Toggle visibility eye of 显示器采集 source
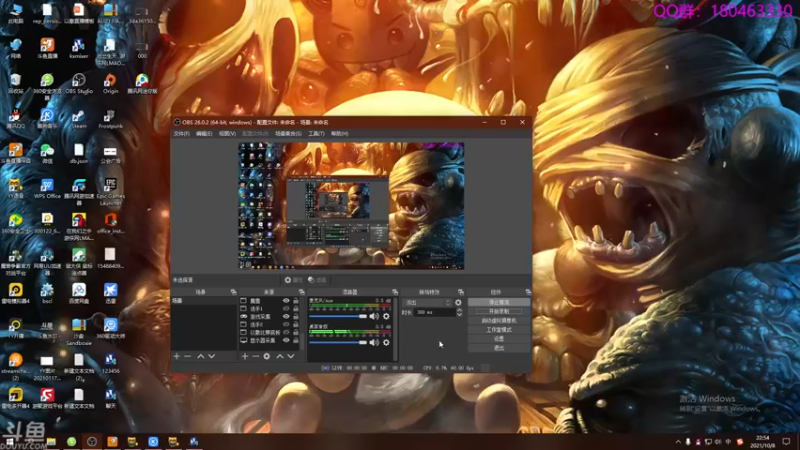800x450 pixels. point(286,340)
